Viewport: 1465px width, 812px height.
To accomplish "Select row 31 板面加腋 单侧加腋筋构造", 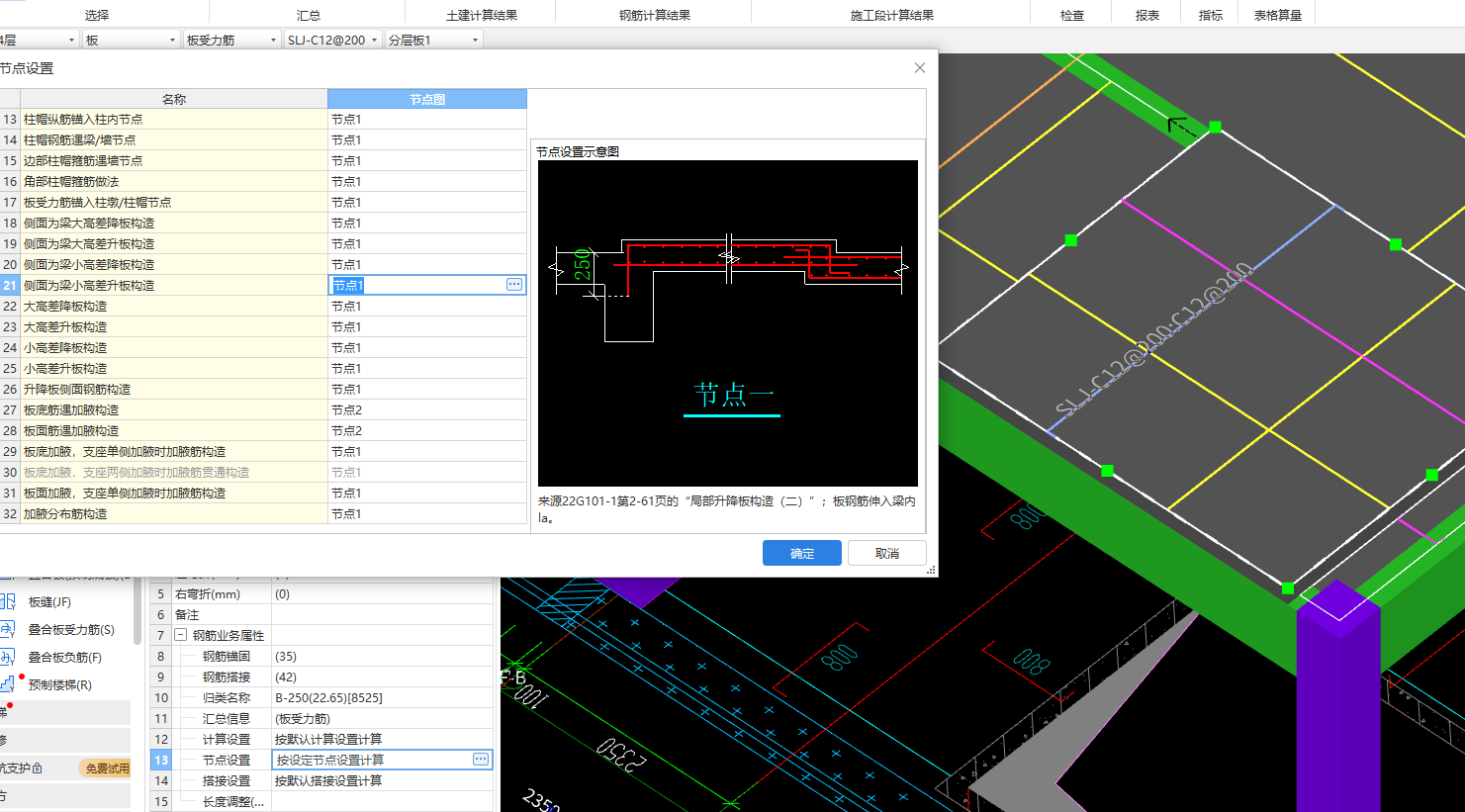I will (174, 493).
